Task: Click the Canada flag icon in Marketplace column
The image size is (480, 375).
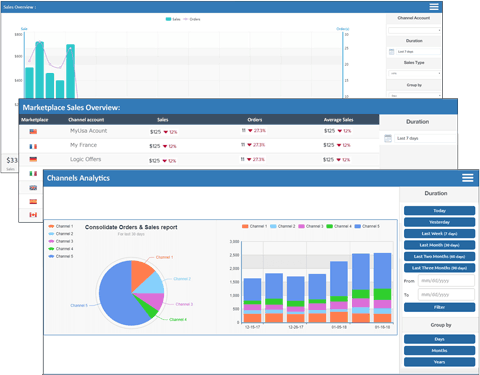Action: click(33, 215)
